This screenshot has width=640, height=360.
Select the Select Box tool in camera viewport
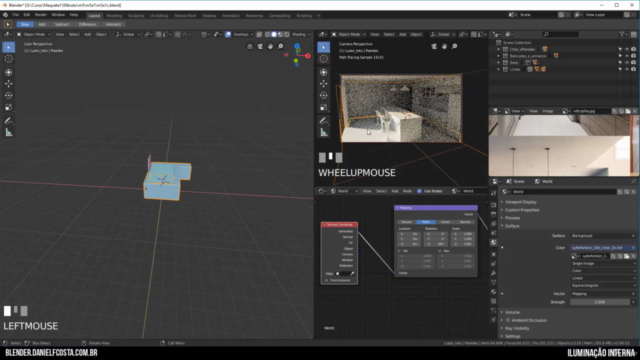(324, 47)
